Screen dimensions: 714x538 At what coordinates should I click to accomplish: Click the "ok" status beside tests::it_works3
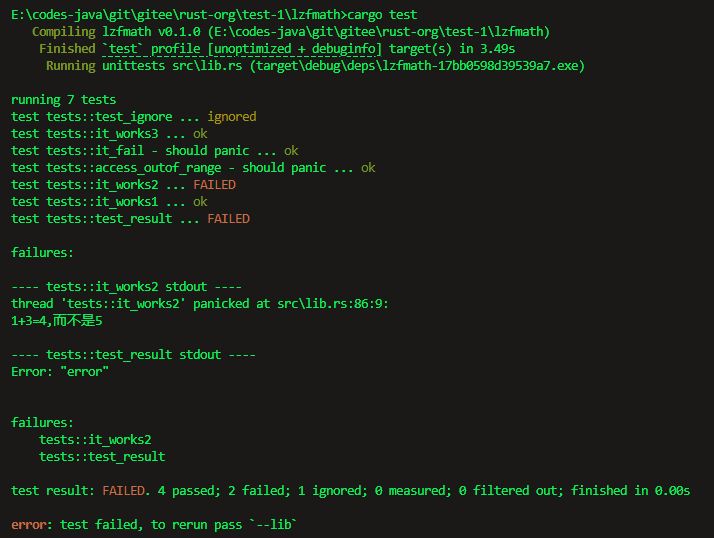coord(200,134)
